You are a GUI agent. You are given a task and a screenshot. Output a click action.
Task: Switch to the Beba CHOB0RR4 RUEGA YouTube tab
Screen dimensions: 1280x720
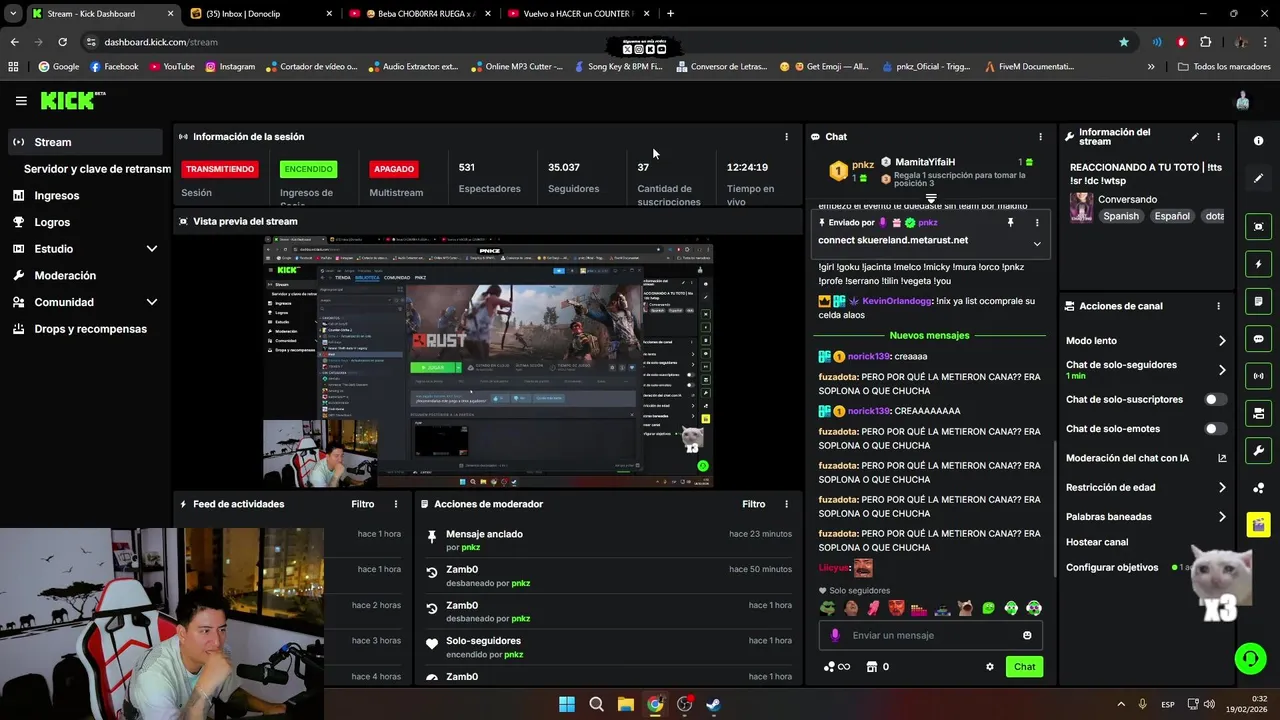[x=420, y=14]
